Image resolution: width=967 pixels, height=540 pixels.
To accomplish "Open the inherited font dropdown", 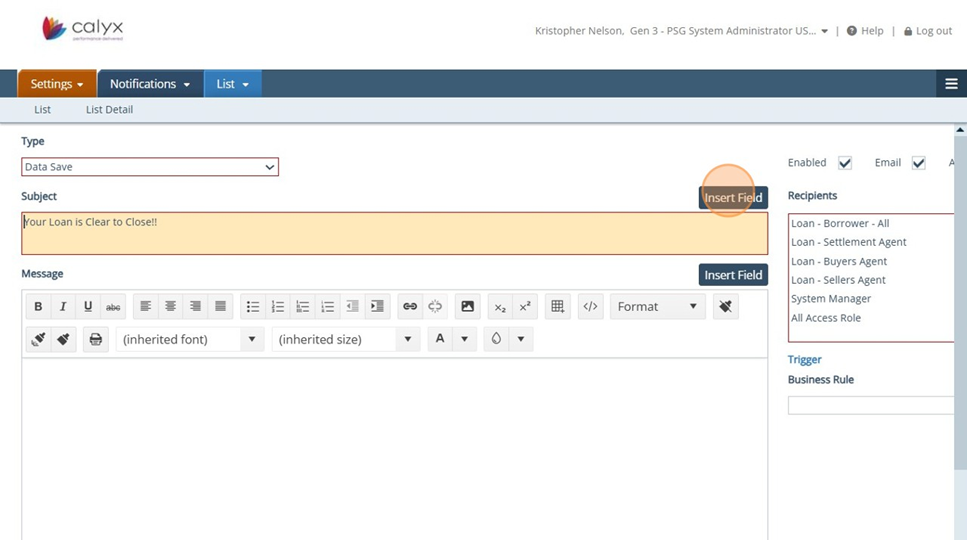I will tap(190, 340).
